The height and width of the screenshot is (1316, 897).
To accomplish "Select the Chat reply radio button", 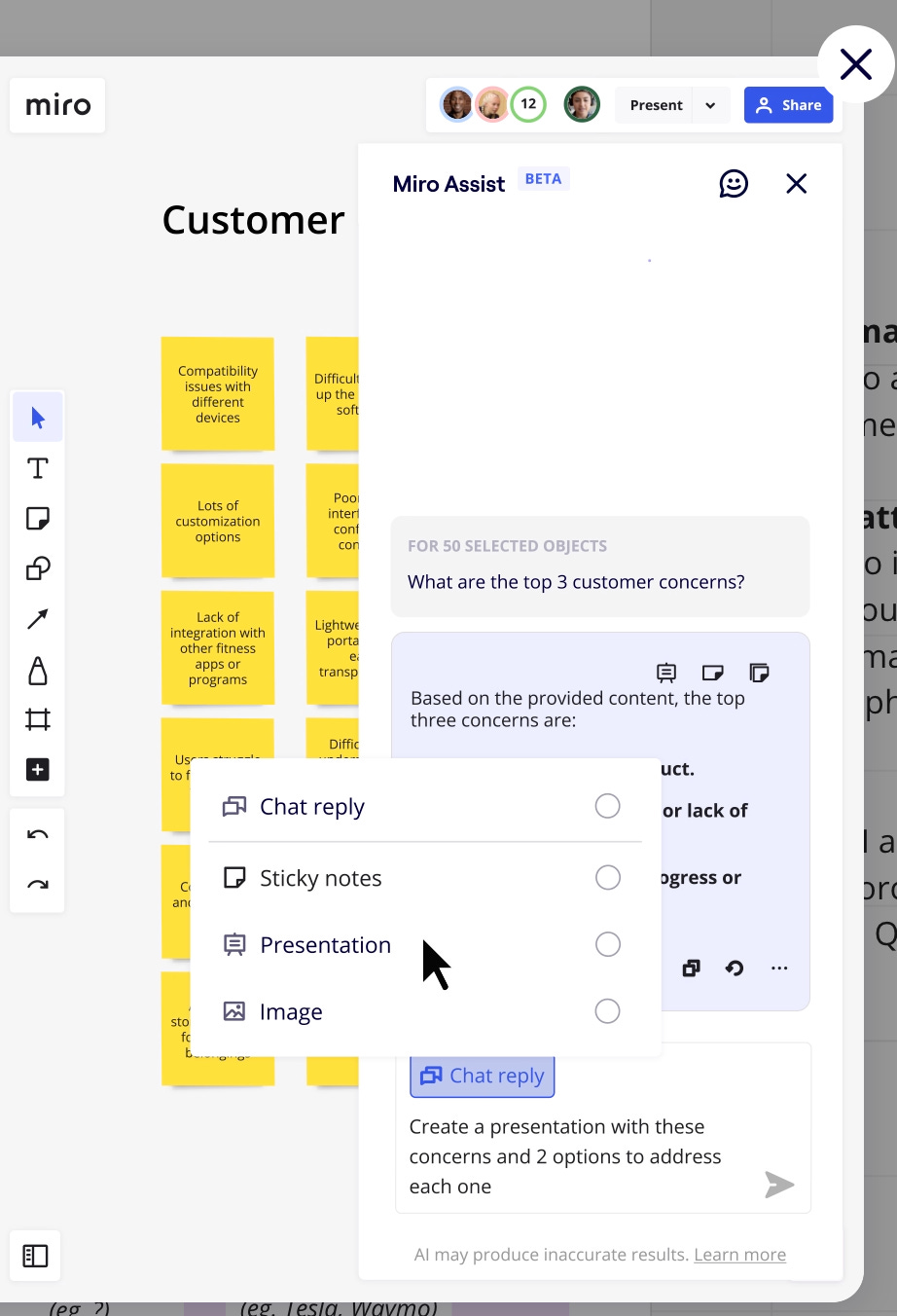I will [608, 806].
